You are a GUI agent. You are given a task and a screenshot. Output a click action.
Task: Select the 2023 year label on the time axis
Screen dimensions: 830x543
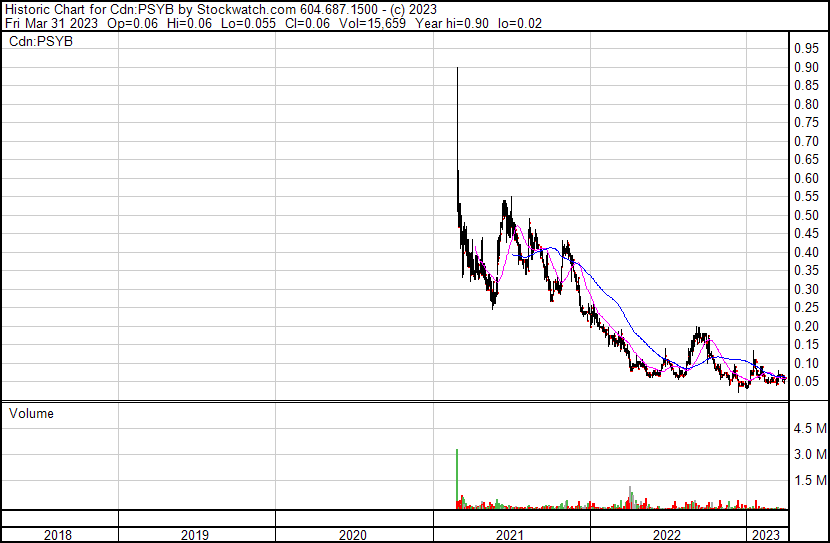point(767,535)
